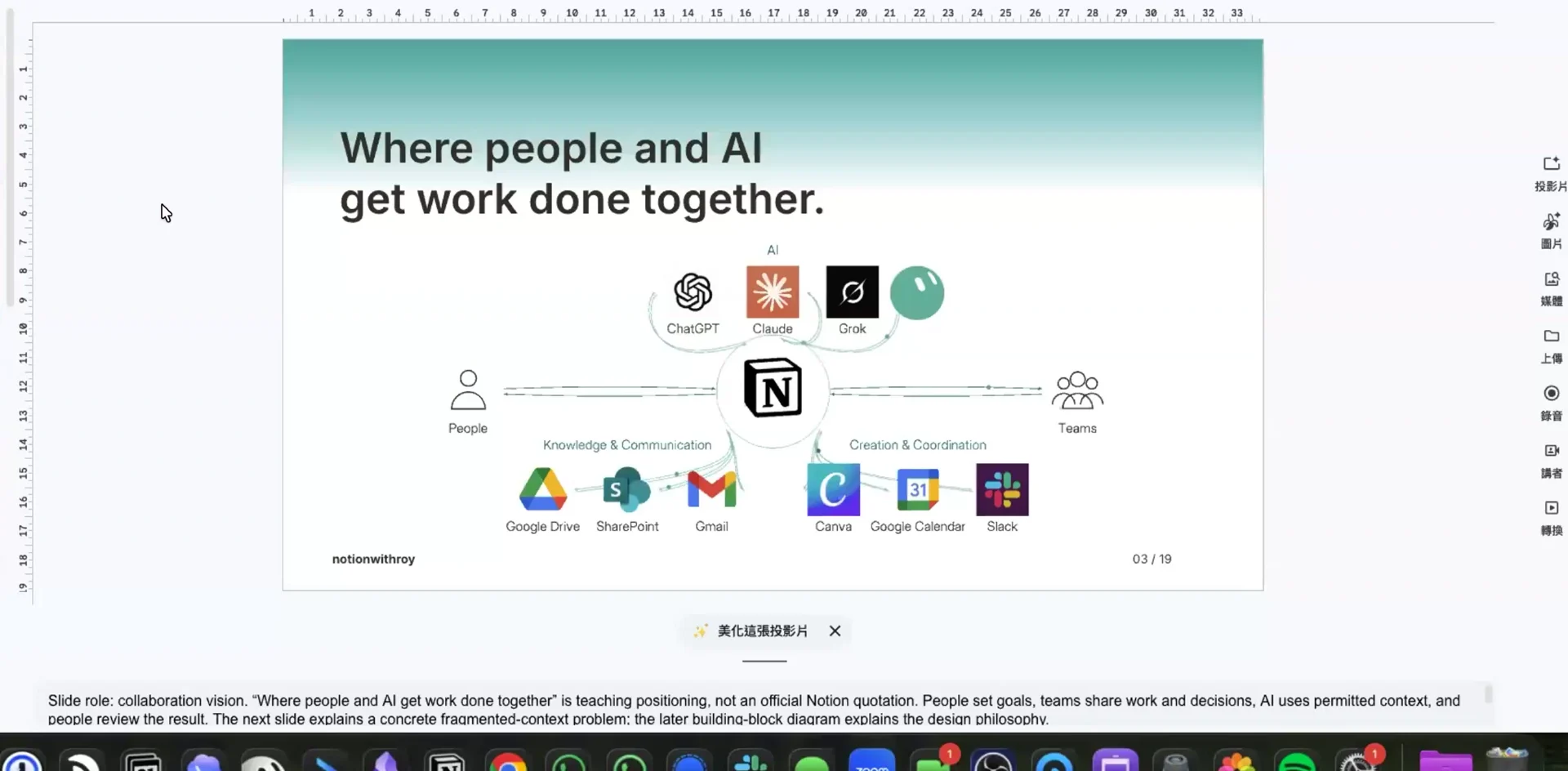1568x771 pixels.
Task: Select the People person icon
Action: (468, 390)
